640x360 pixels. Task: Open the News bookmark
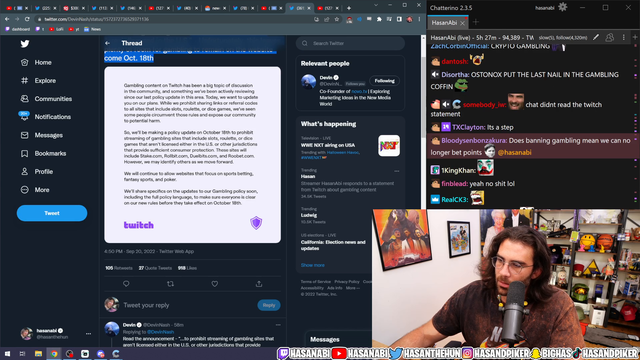pos(92,29)
